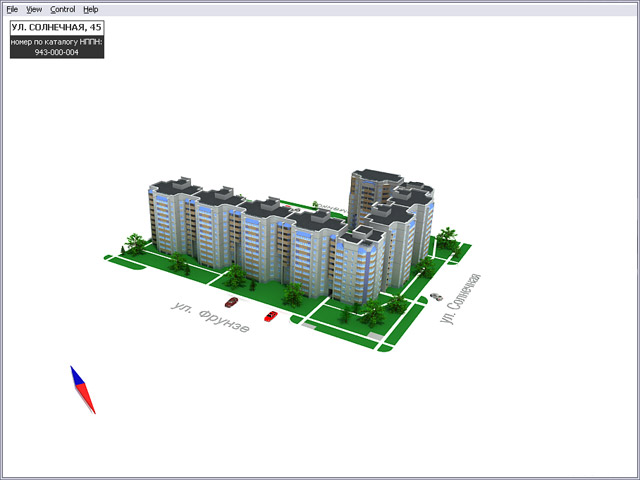The image size is (640, 480).
Task: Click the small red car behind the building
Action: point(291,210)
